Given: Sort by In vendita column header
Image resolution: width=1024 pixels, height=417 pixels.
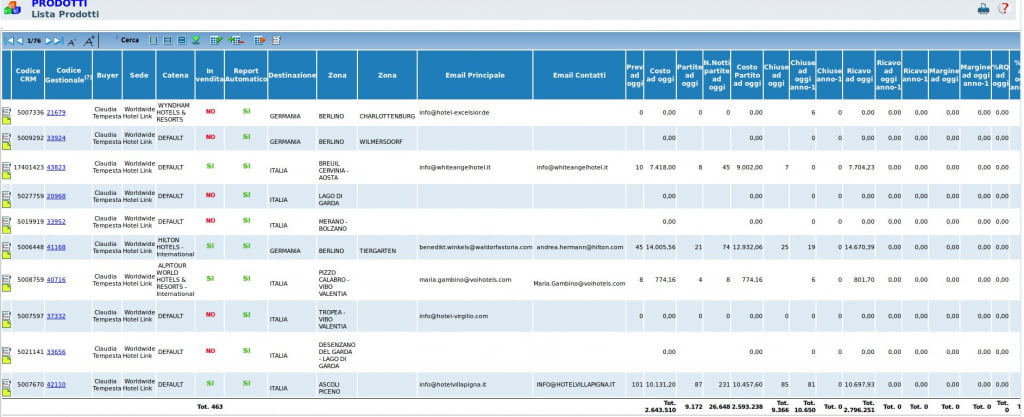Looking at the screenshot, I should [210, 75].
